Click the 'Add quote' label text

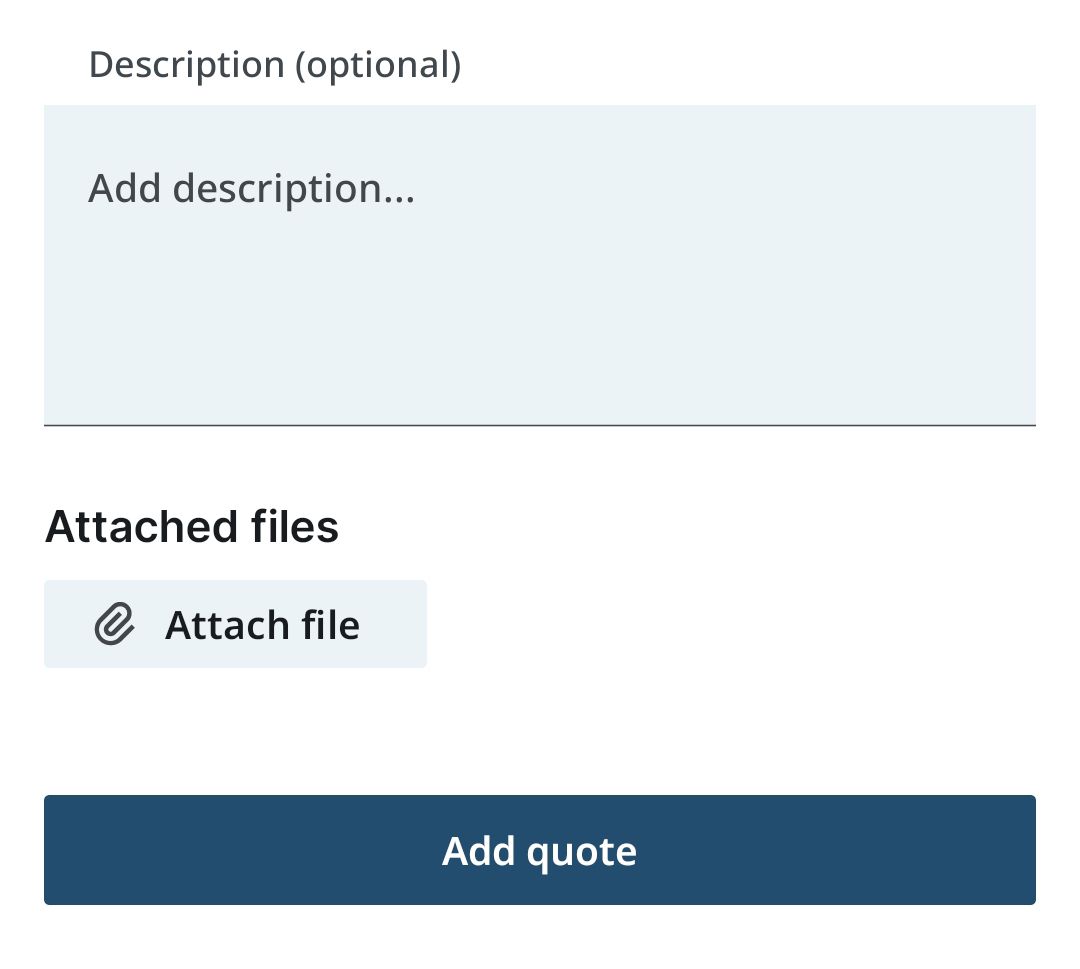539,851
